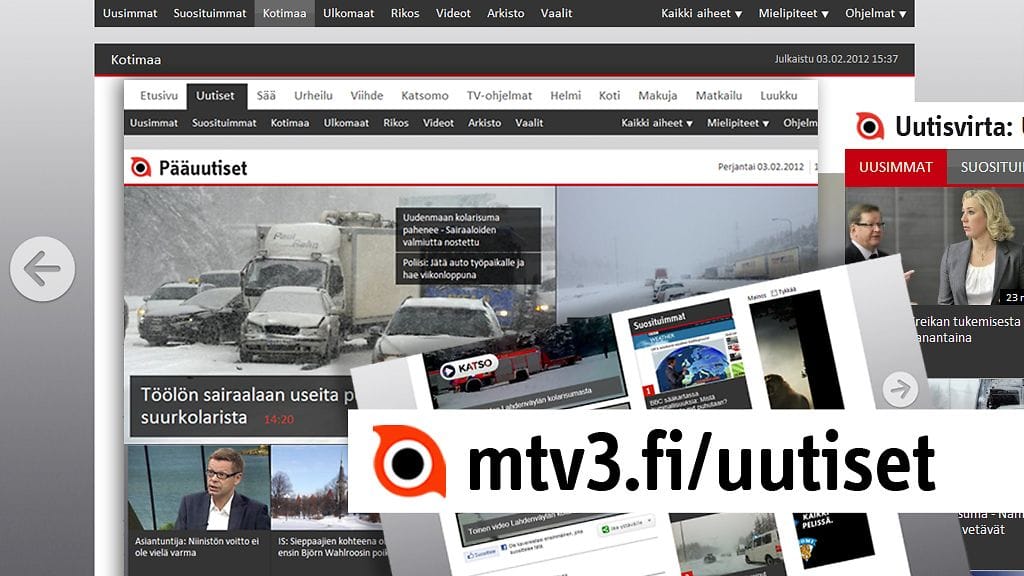Image resolution: width=1024 pixels, height=576 pixels.
Task: Click the Uutisvirta logo icon
Action: pyautogui.click(x=870, y=126)
